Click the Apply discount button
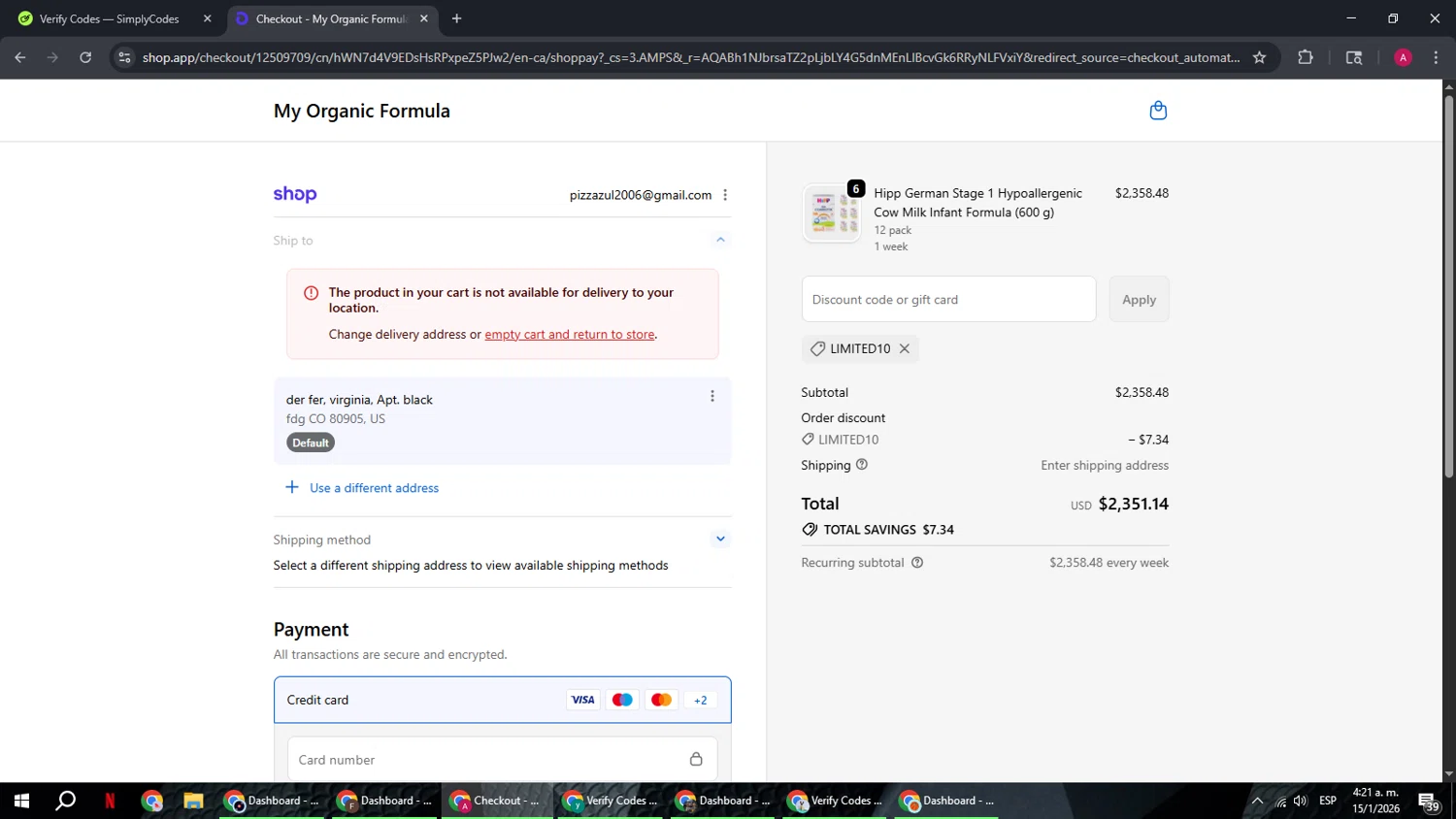Image resolution: width=1456 pixels, height=819 pixels. [1139, 299]
